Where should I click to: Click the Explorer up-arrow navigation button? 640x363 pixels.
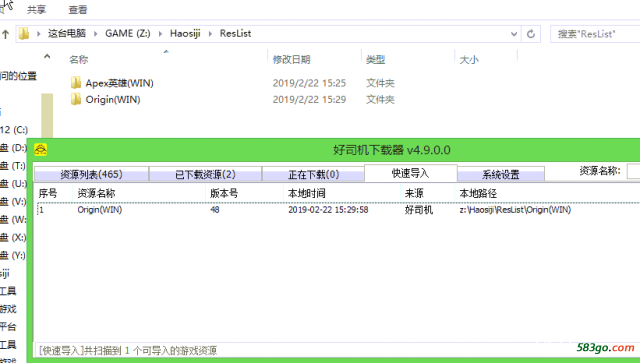(5, 34)
